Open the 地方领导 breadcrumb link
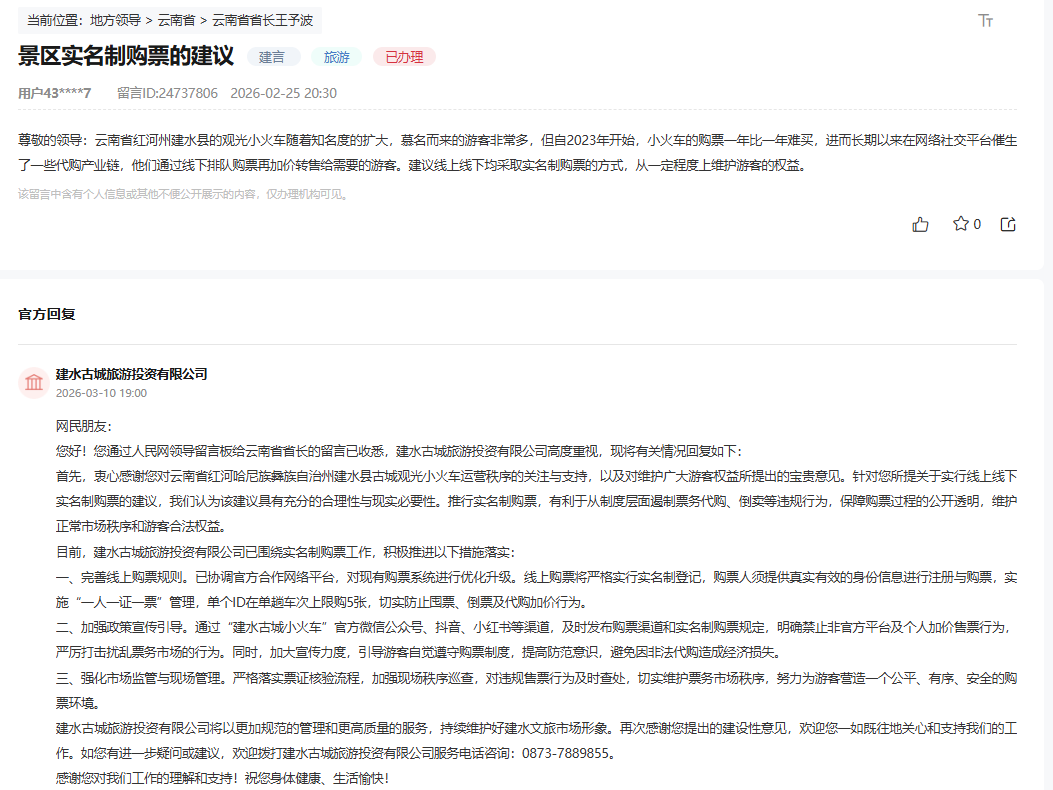Viewport: 1053px width, 790px height. 110,19
